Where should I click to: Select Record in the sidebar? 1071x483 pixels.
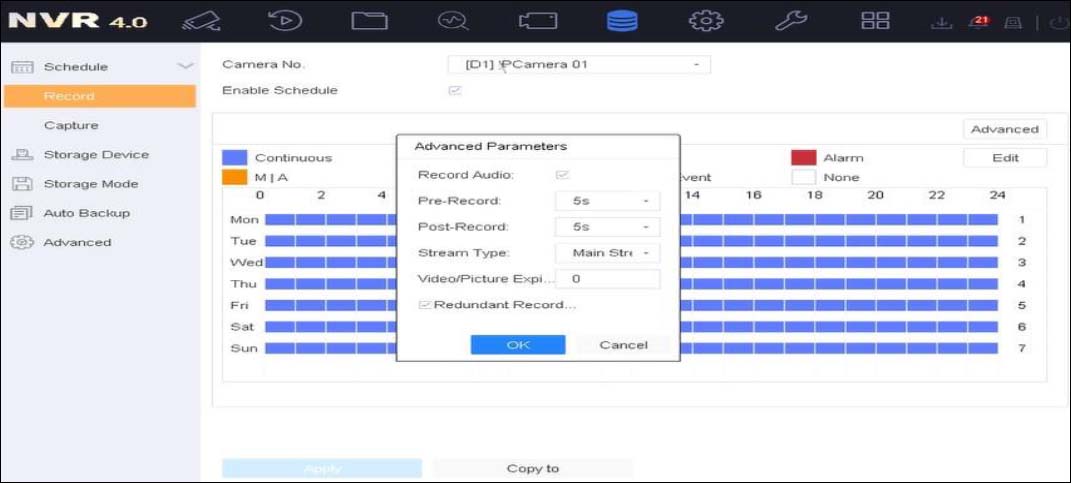[x=100, y=96]
